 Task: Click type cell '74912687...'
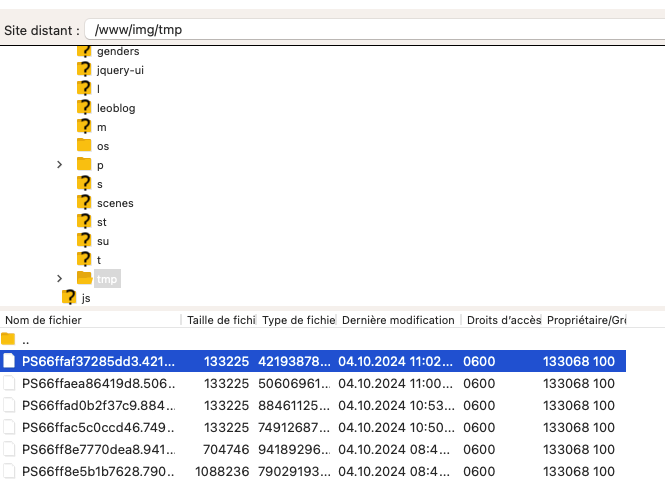294,428
